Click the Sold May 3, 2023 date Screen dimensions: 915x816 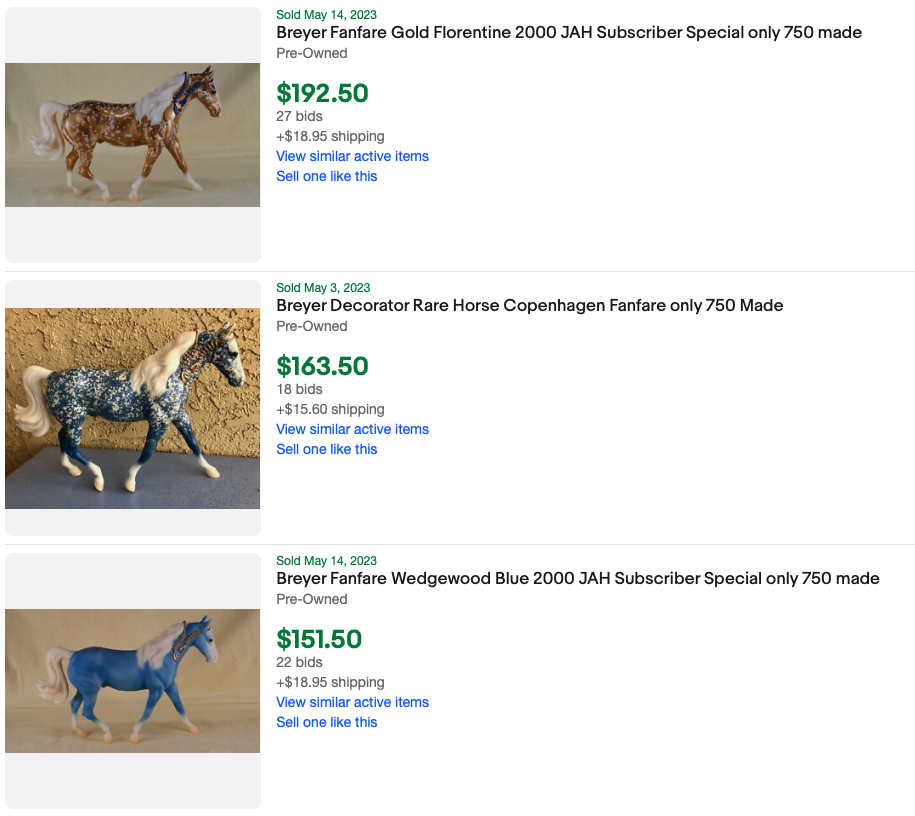click(x=322, y=288)
